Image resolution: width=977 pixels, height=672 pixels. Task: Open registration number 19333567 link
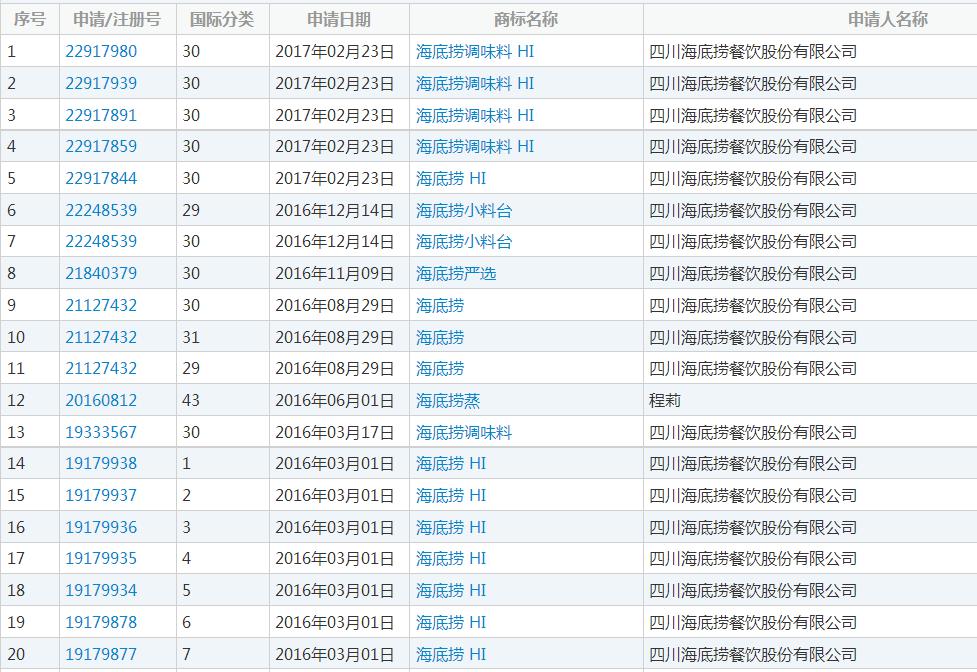pos(101,432)
